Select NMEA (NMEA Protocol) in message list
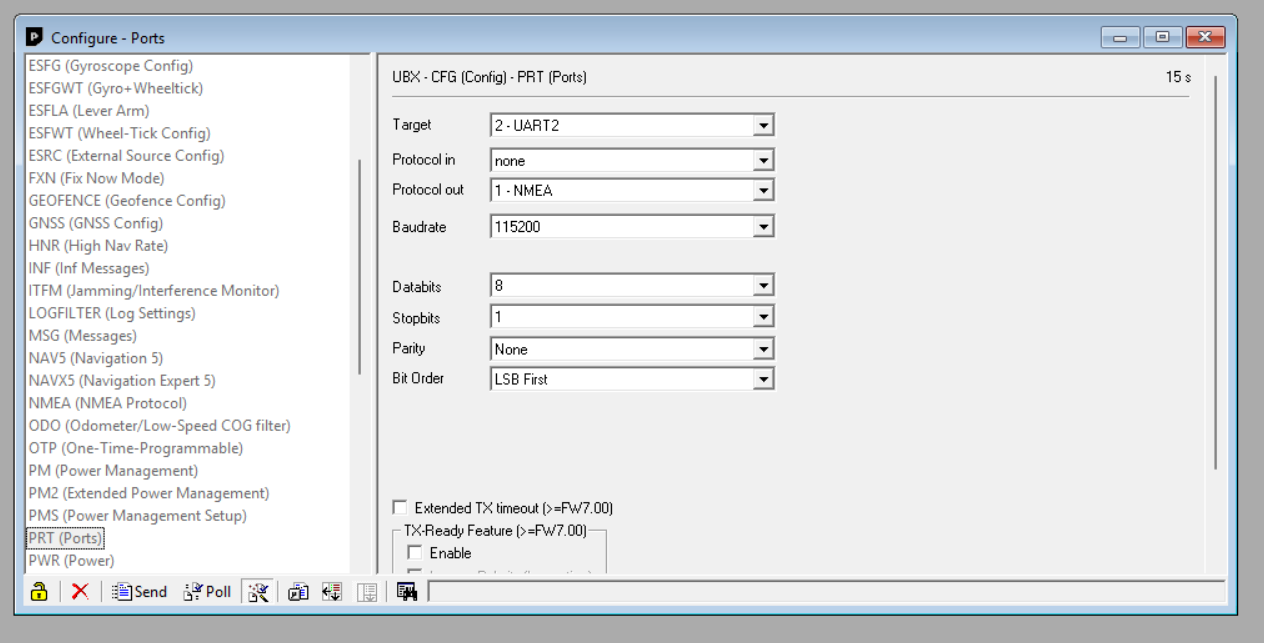 pos(107,403)
